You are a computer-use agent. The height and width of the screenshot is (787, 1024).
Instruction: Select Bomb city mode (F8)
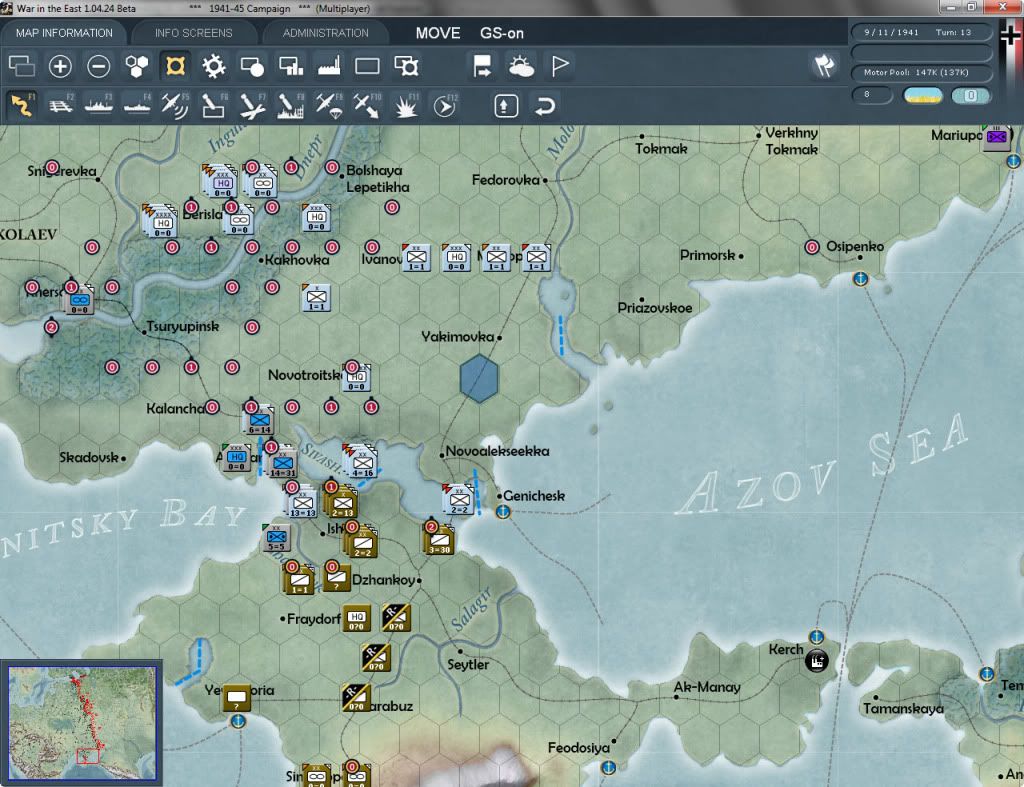(x=291, y=105)
